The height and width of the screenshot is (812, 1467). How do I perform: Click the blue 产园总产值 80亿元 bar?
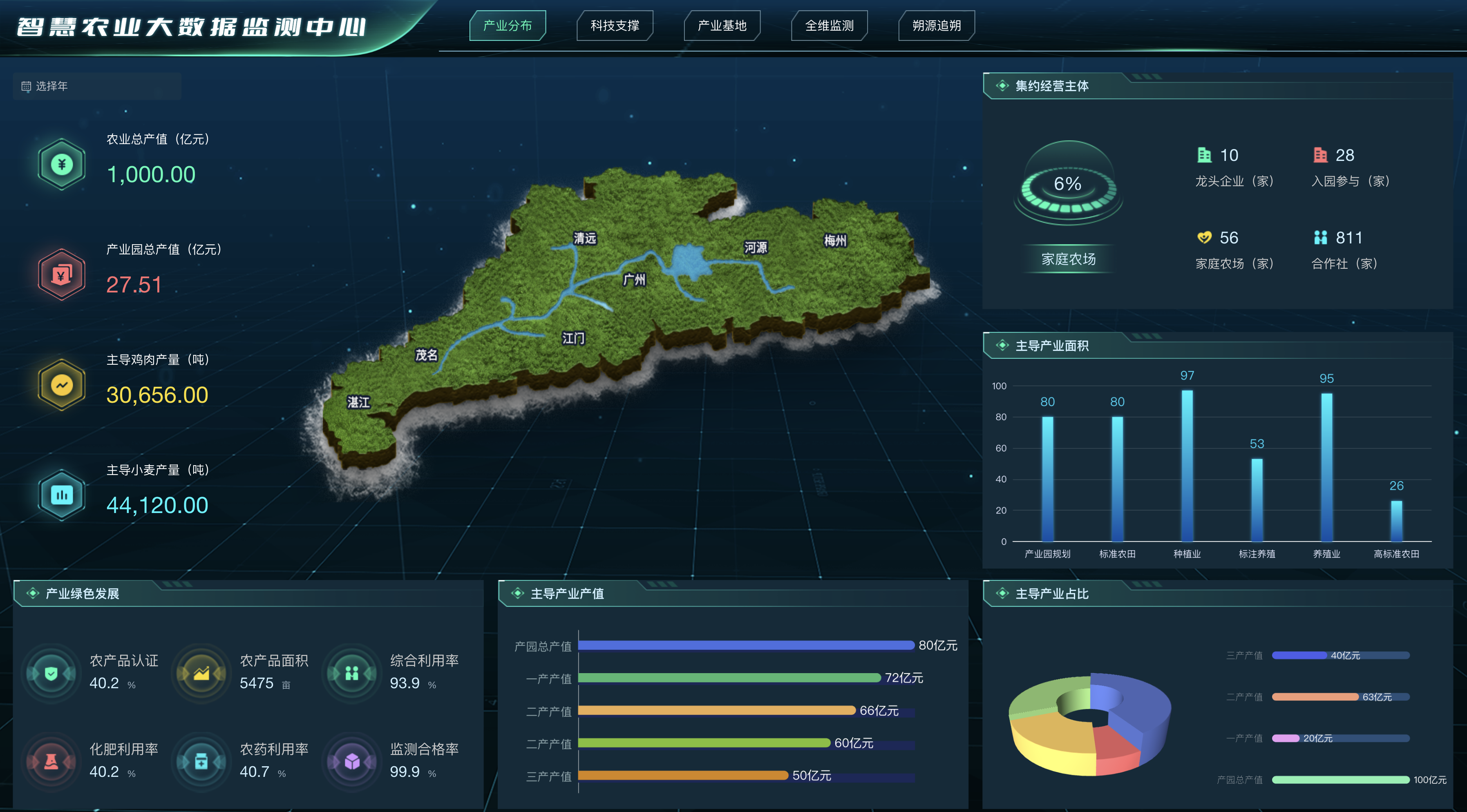point(746,645)
